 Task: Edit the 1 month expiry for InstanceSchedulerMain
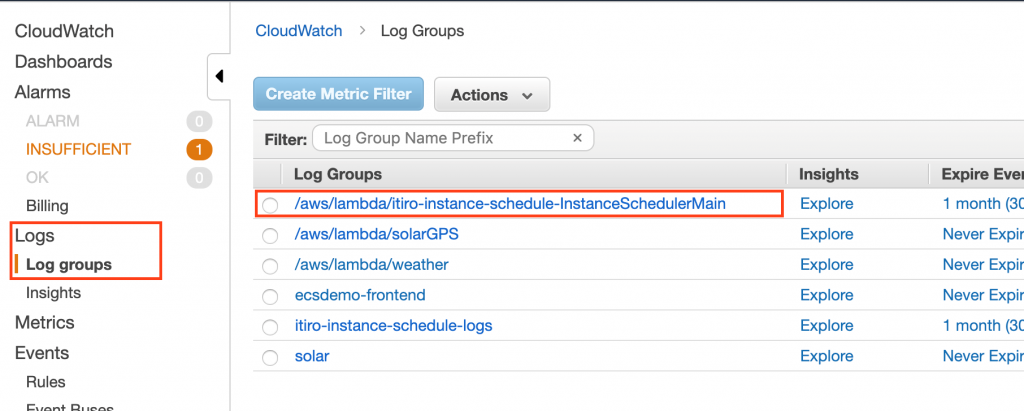click(x=982, y=204)
